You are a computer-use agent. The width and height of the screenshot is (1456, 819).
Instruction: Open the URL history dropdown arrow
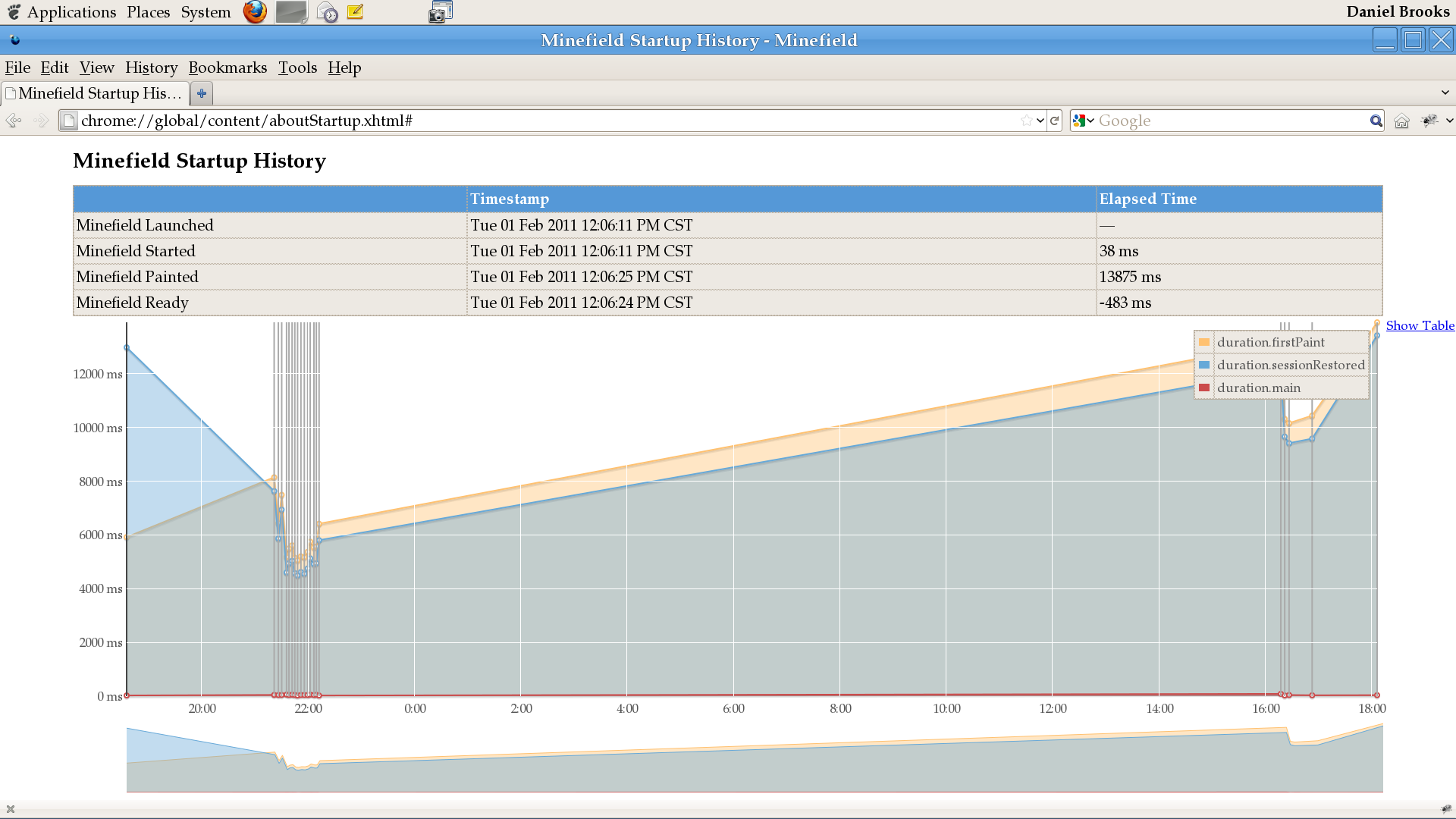pyautogui.click(x=1040, y=121)
